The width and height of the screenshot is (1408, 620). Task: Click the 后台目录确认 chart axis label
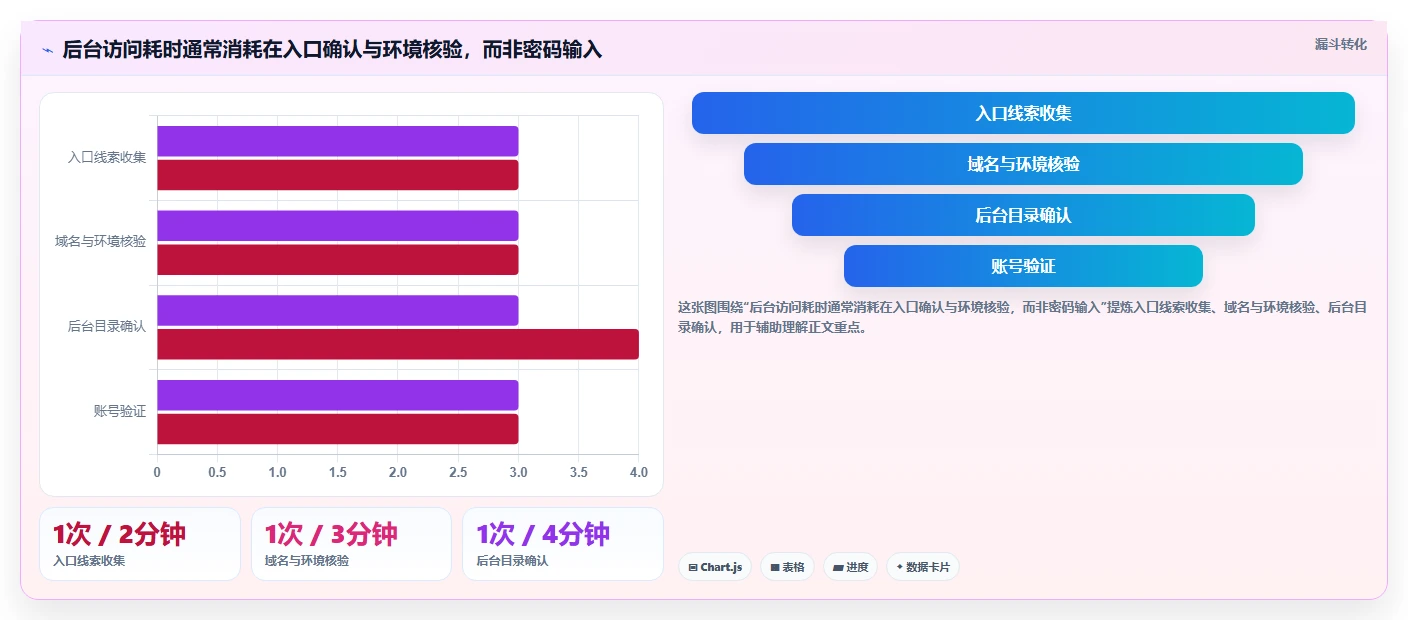tap(107, 326)
